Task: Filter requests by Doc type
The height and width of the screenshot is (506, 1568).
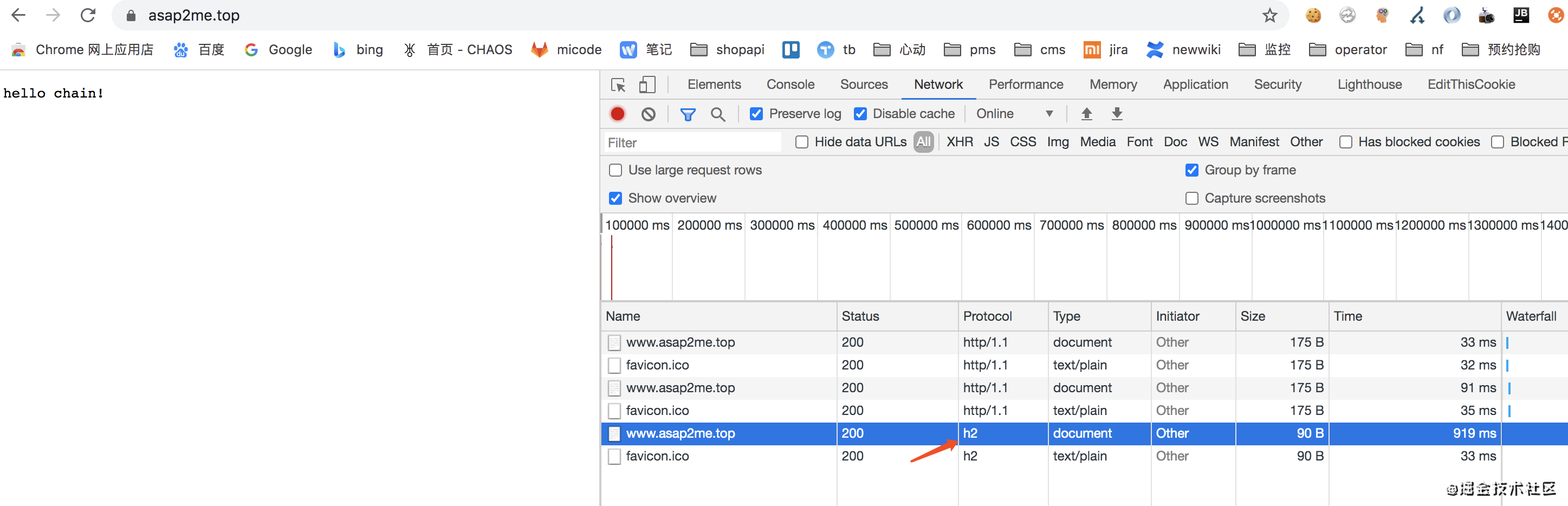Action: tap(1175, 142)
